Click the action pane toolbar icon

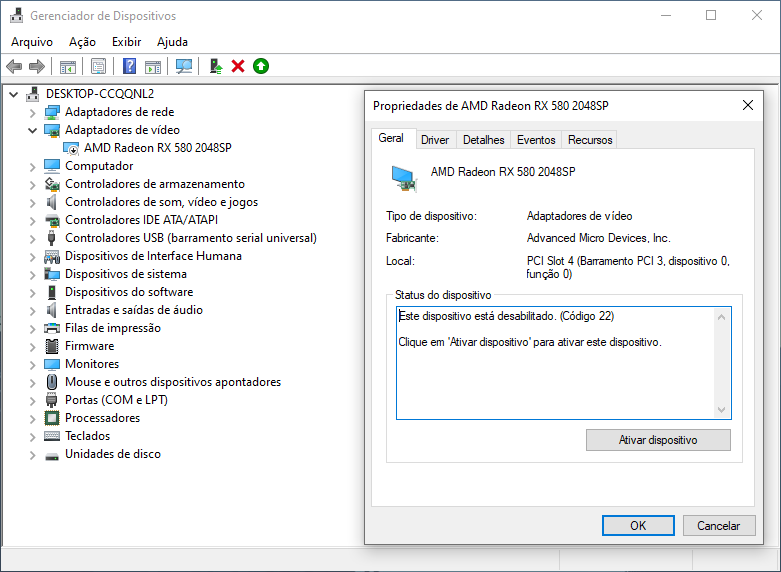pyautogui.click(x=153, y=66)
